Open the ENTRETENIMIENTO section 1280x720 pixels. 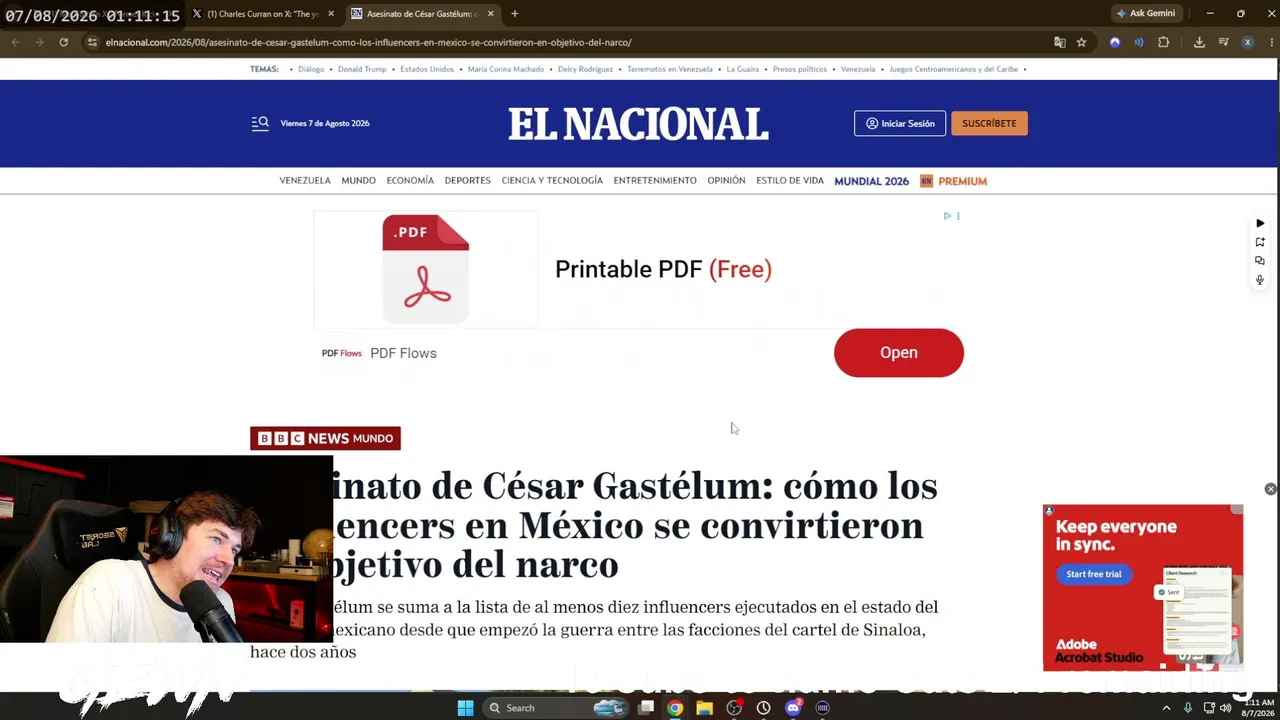click(655, 181)
